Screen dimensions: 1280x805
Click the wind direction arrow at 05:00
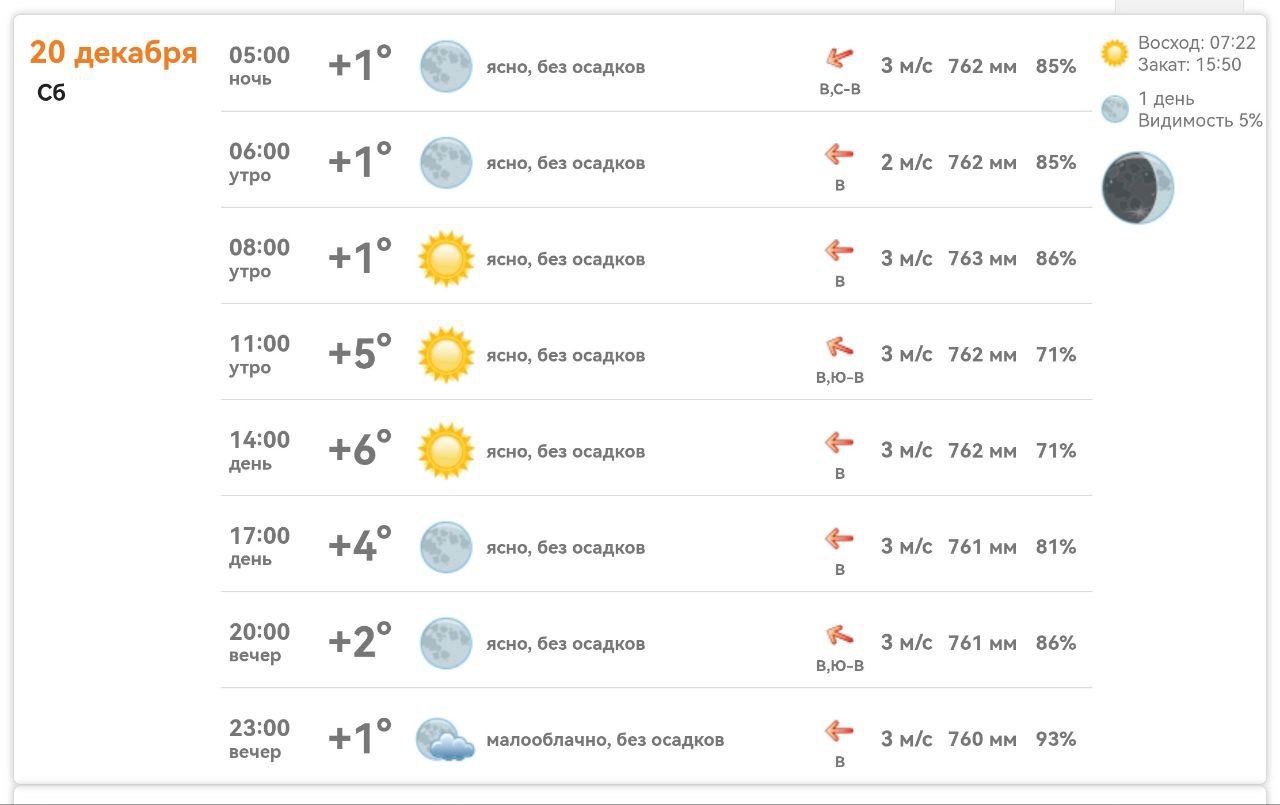pos(839,58)
